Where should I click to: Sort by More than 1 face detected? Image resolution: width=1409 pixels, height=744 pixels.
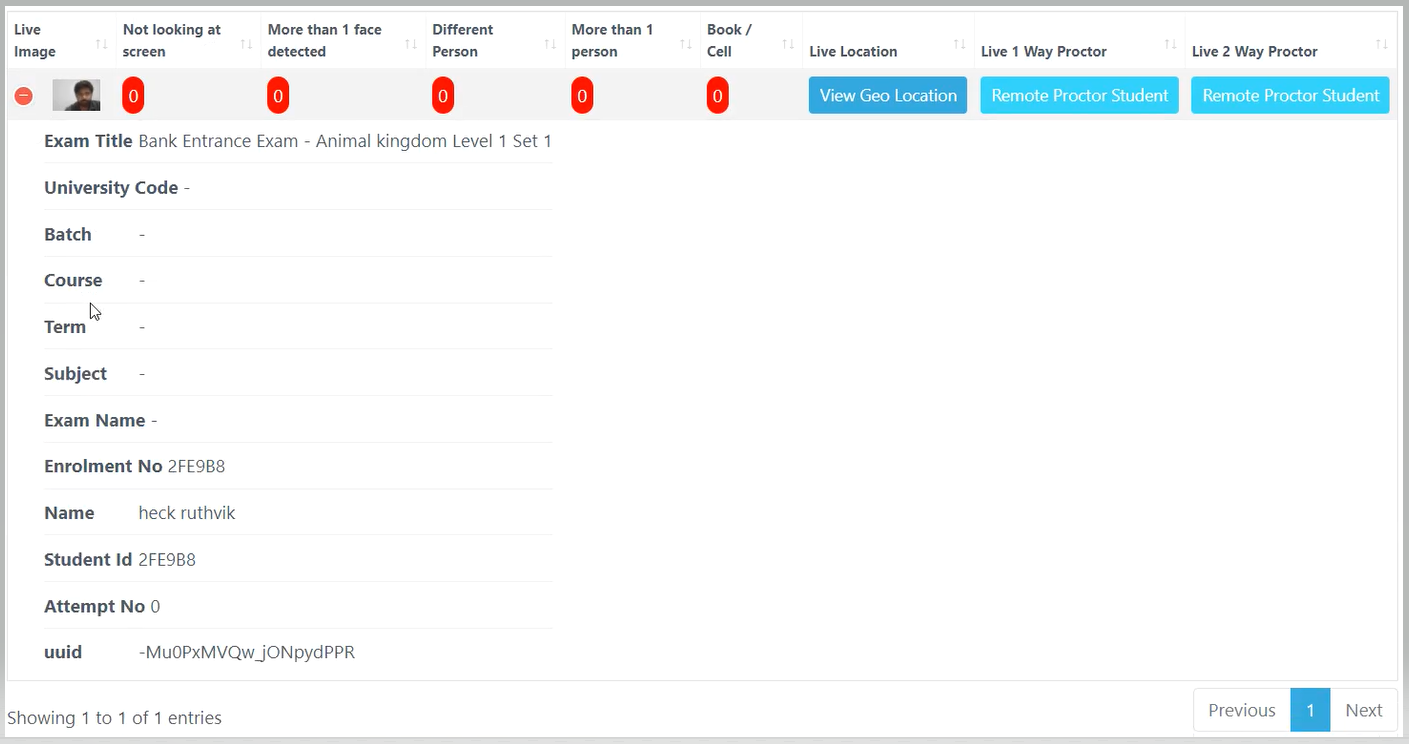[410, 44]
